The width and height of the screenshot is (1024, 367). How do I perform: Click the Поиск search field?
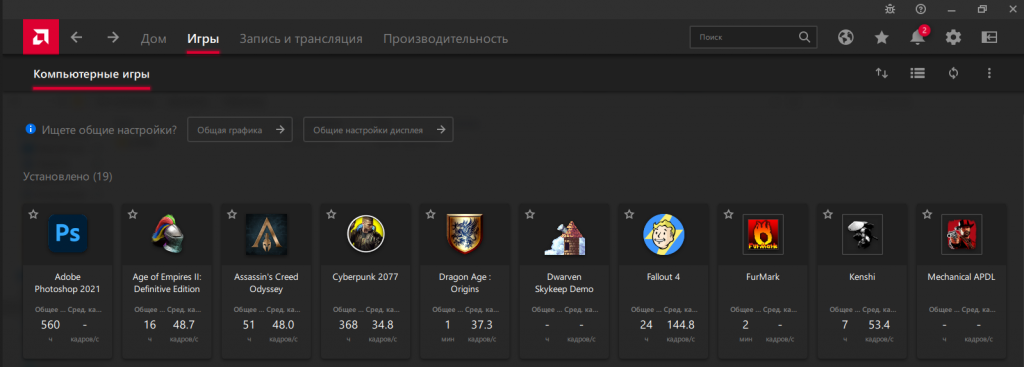coord(753,37)
